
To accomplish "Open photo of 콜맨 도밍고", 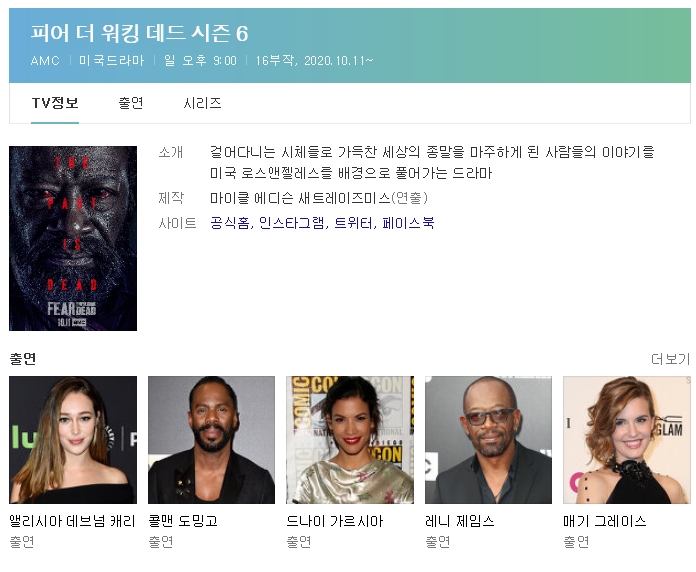I will click(x=211, y=440).
